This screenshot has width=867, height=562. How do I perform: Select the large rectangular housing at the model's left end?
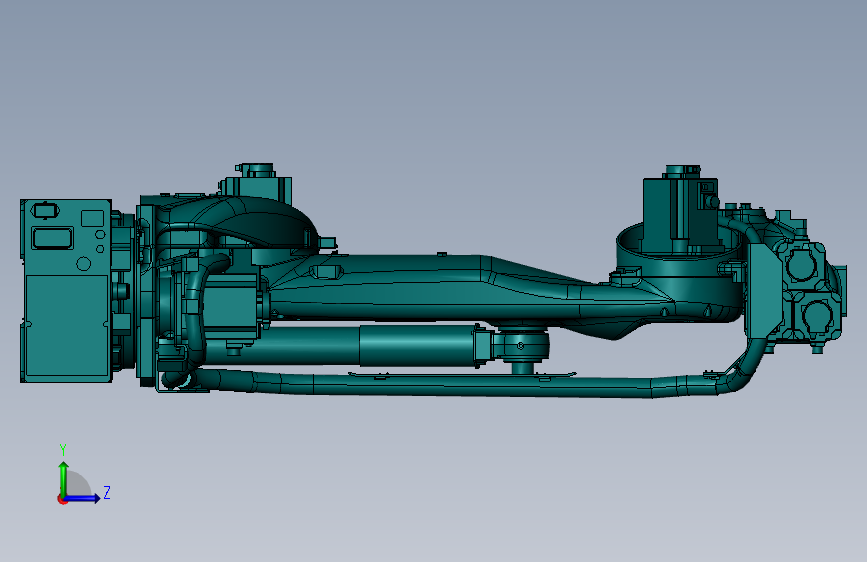point(66,291)
